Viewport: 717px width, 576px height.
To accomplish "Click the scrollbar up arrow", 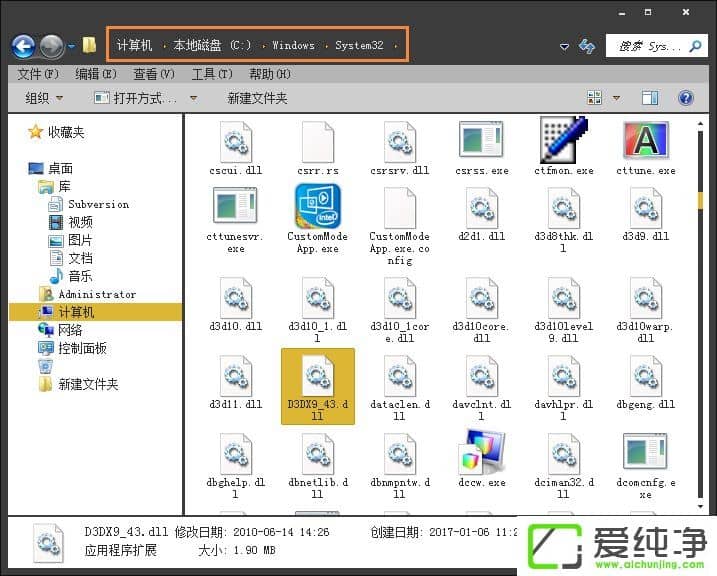I will (700, 123).
